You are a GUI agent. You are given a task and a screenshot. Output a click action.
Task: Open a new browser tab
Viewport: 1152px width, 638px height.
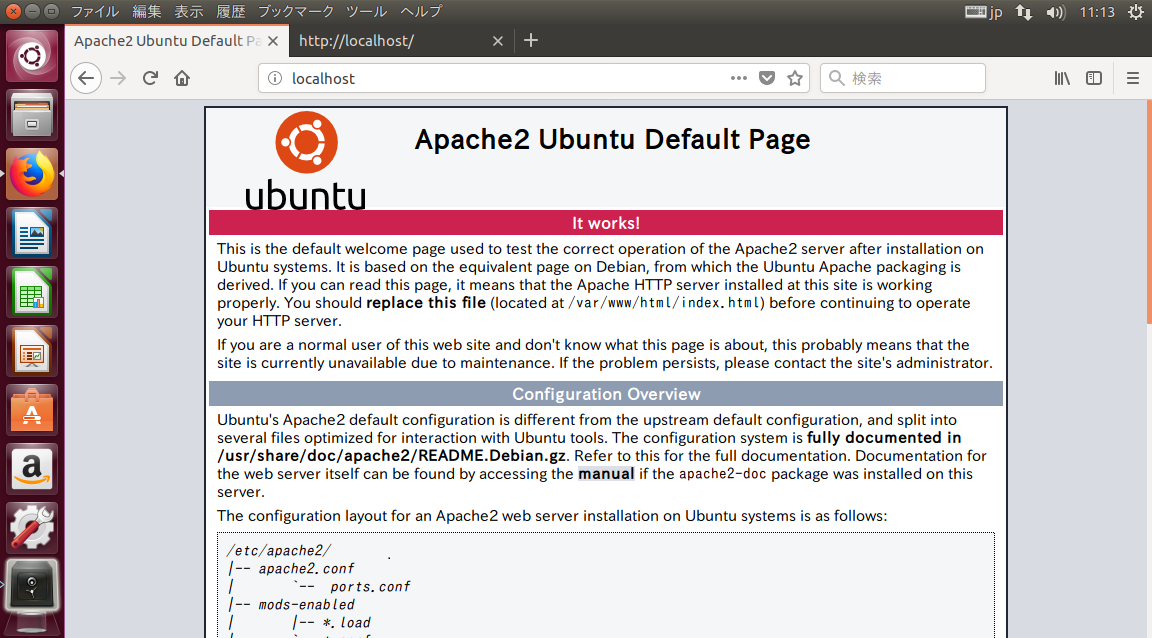531,40
